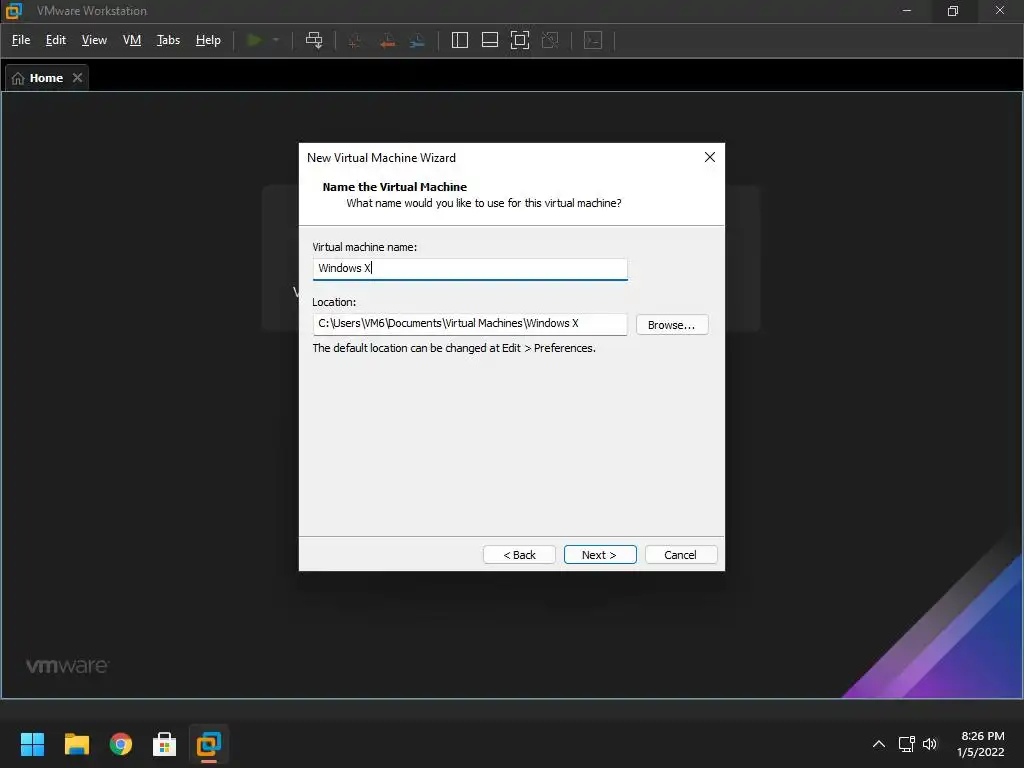This screenshot has width=1024, height=768.
Task: Click the < Back button
Action: pyautogui.click(x=519, y=554)
